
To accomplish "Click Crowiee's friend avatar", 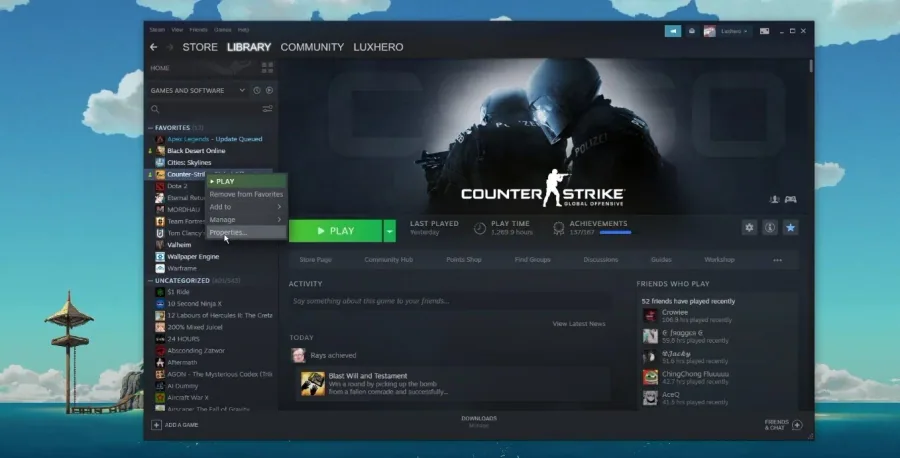I will [650, 316].
